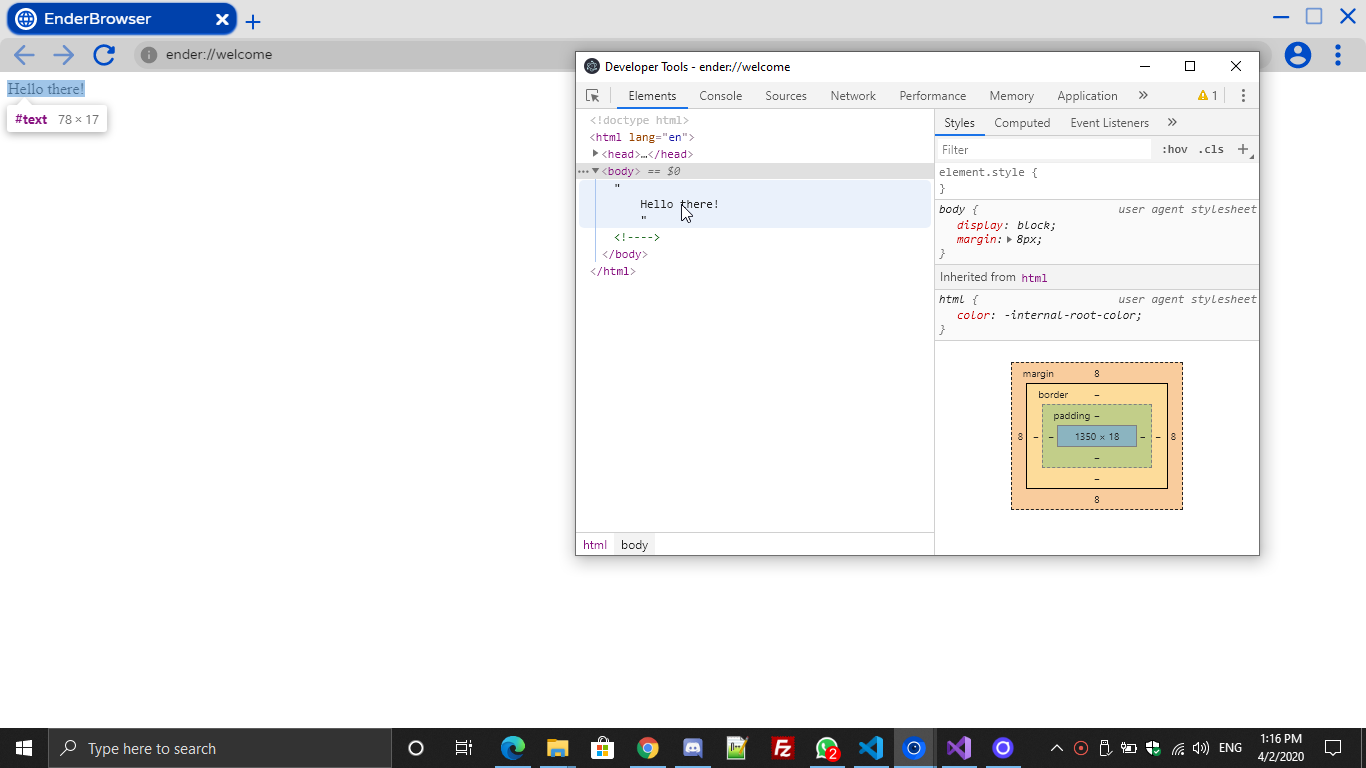
Task: Click the -internal-root-color value
Action: tap(1072, 315)
